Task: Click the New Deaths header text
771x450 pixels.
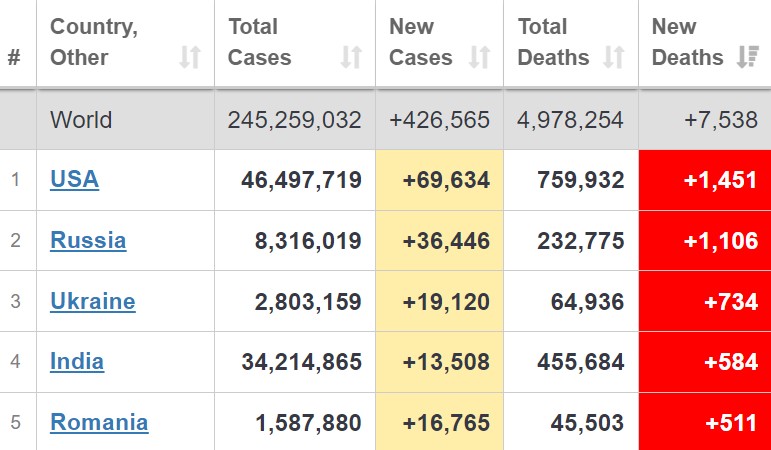Action: click(x=687, y=42)
